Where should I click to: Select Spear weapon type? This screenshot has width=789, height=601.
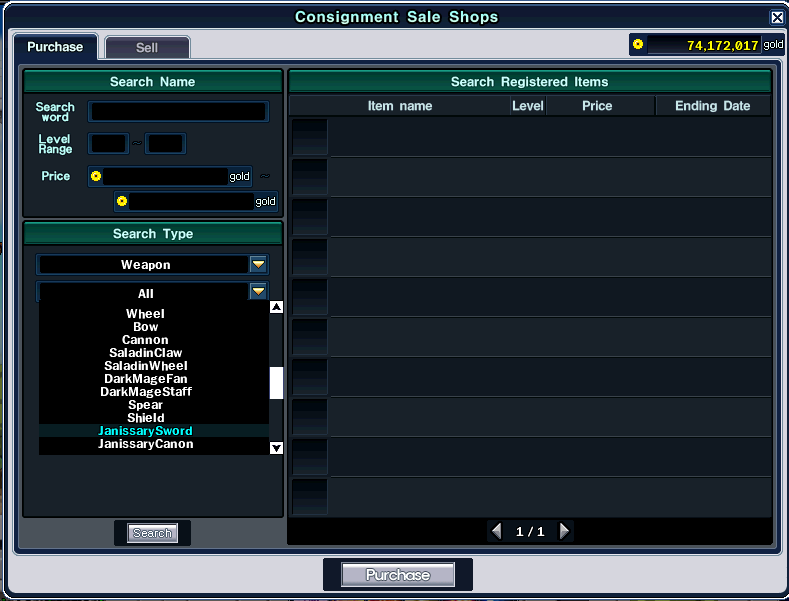point(145,405)
